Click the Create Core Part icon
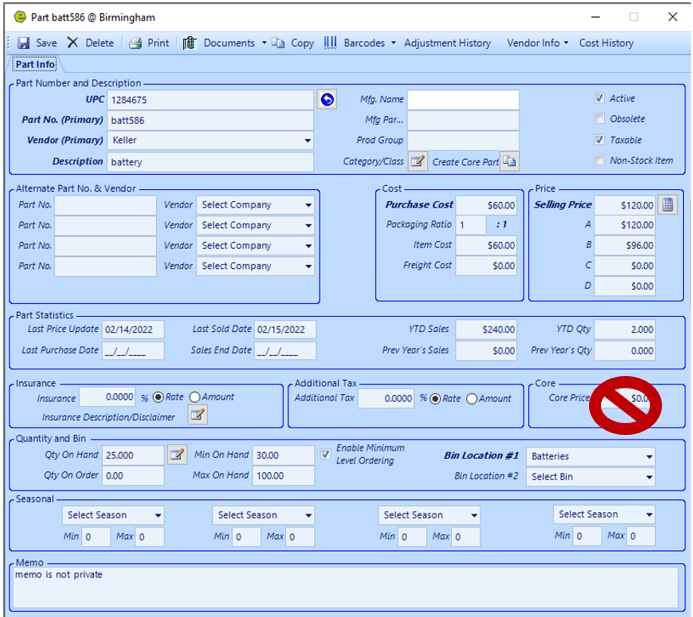 (509, 162)
